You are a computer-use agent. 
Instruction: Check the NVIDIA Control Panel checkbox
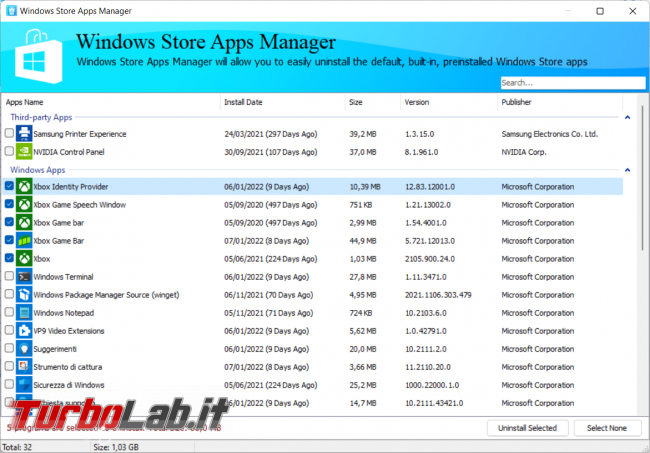tap(9, 151)
